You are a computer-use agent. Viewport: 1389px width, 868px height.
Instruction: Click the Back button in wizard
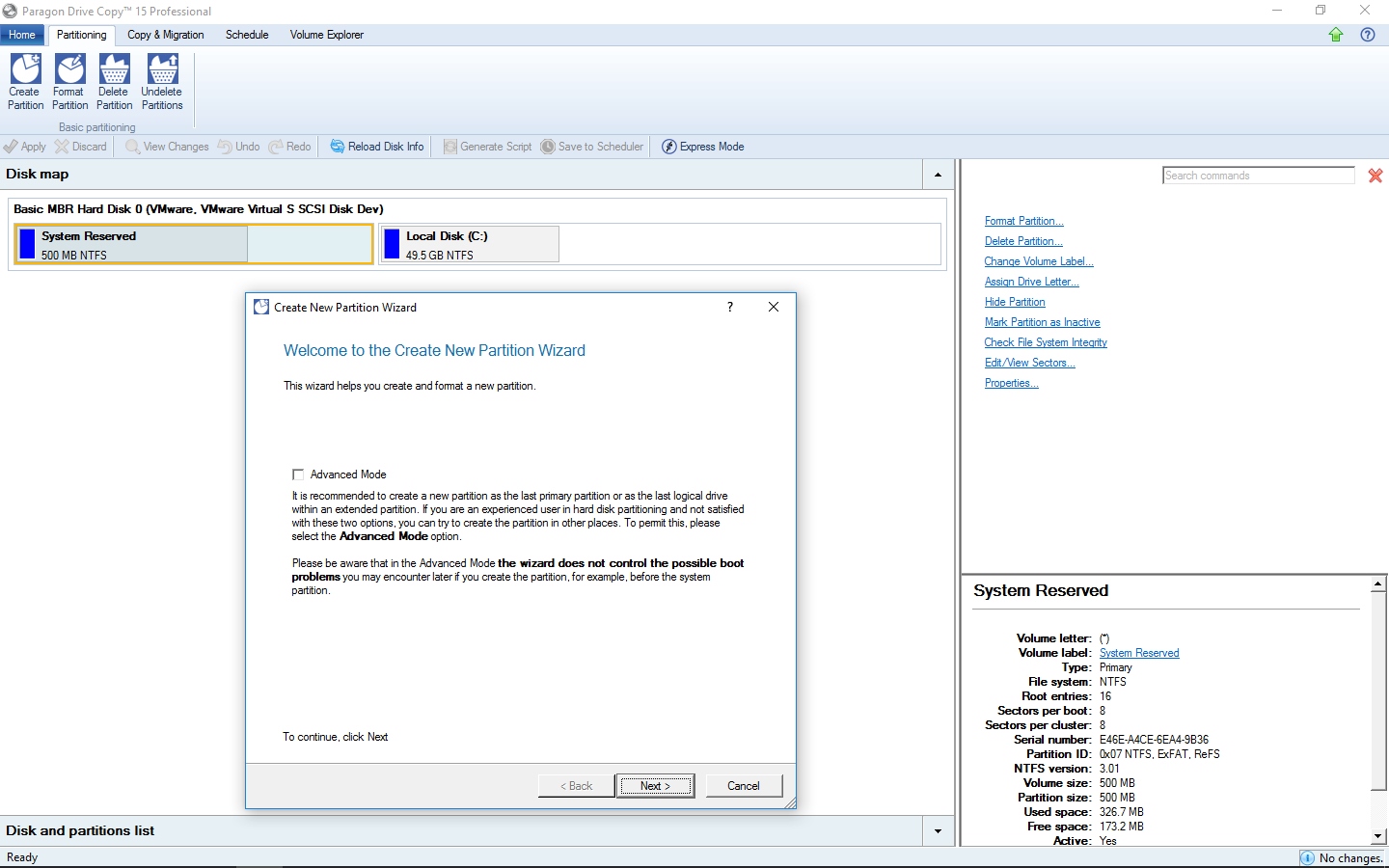point(576,786)
